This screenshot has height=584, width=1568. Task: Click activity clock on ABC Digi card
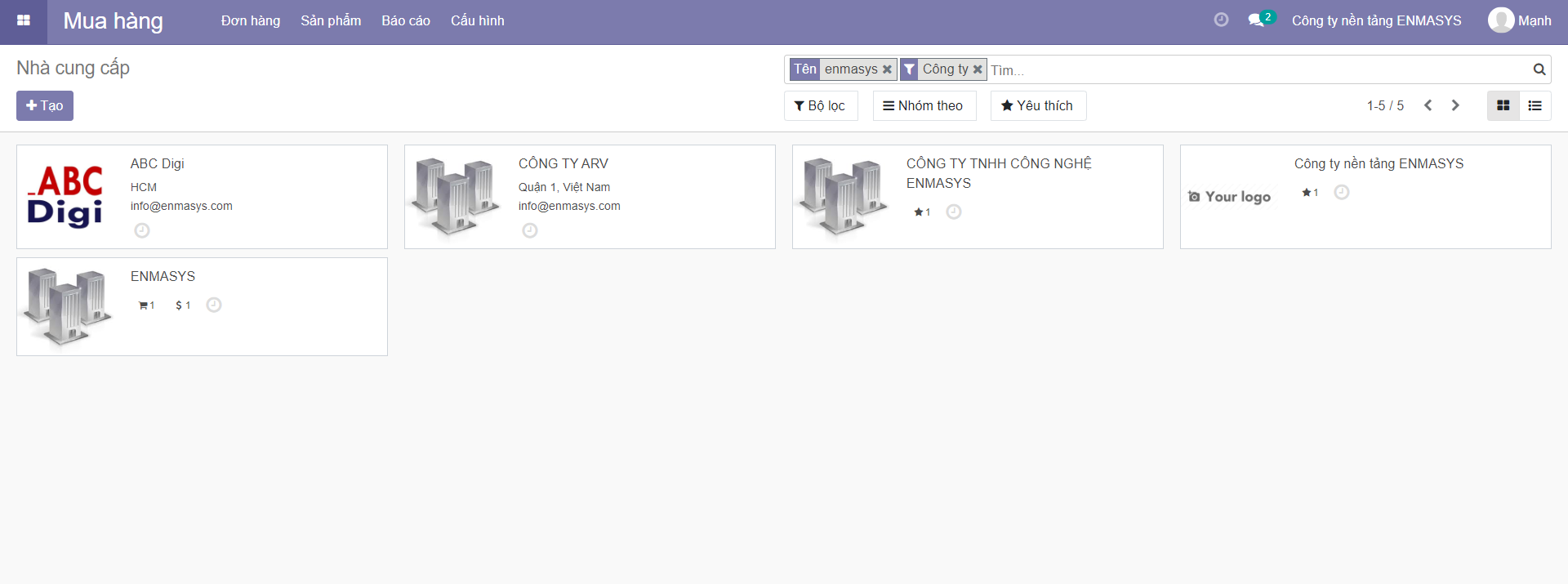pyautogui.click(x=142, y=230)
